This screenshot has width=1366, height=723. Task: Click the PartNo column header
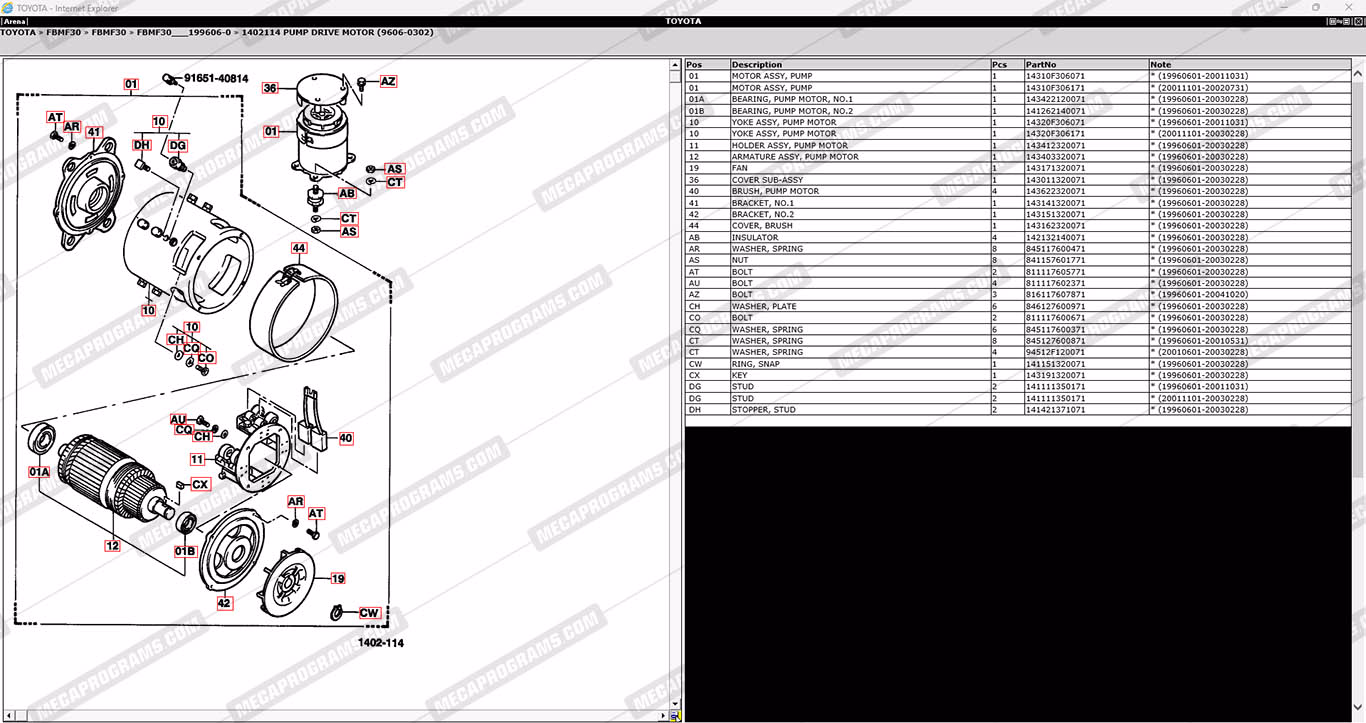pos(1040,65)
